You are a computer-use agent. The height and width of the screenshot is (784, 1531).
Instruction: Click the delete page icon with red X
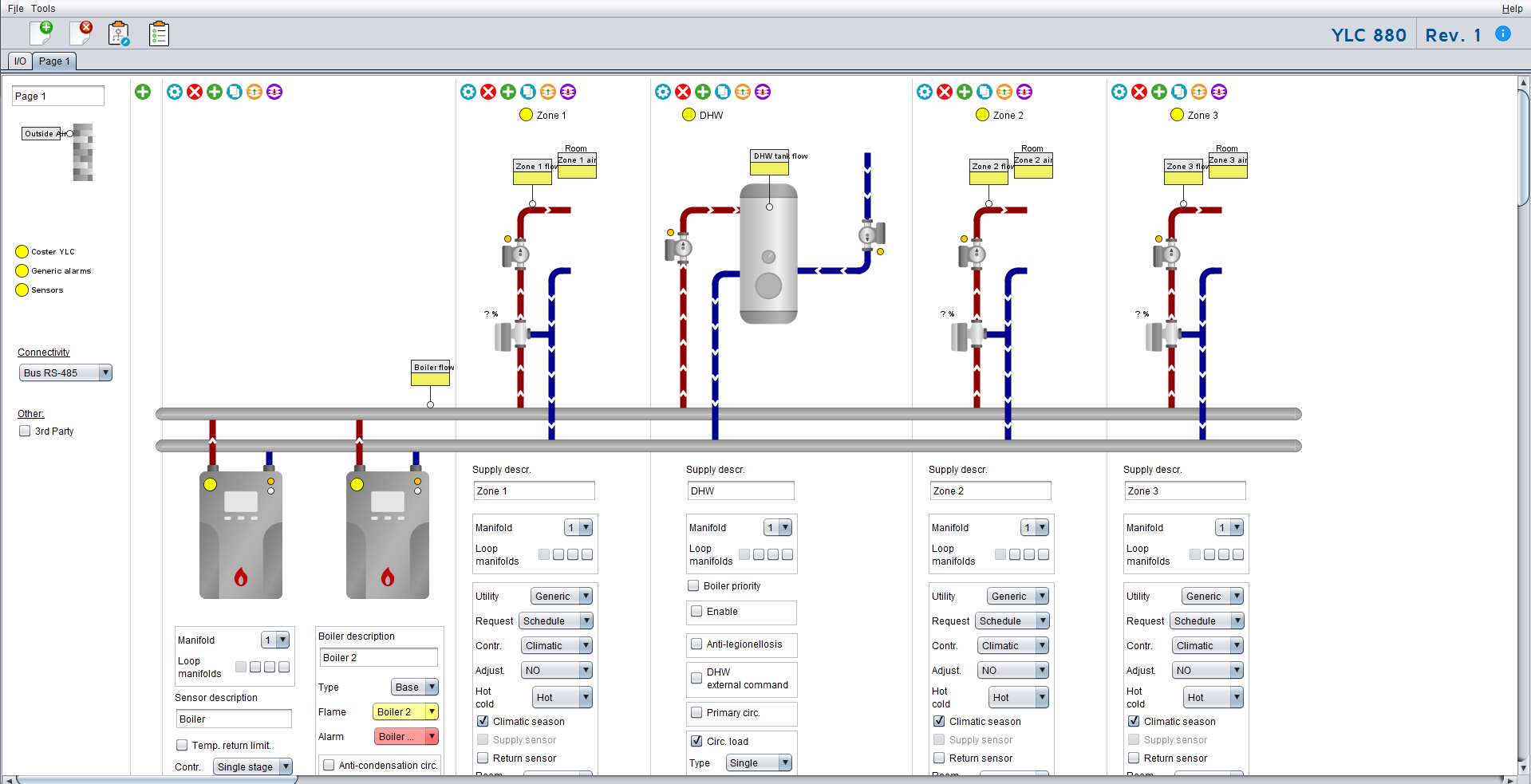81,33
